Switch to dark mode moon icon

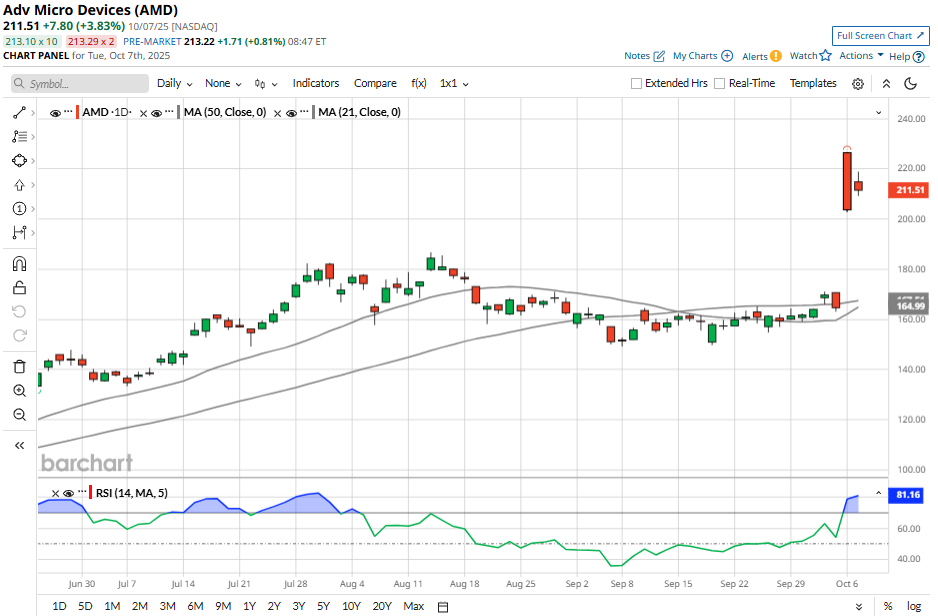tap(910, 84)
